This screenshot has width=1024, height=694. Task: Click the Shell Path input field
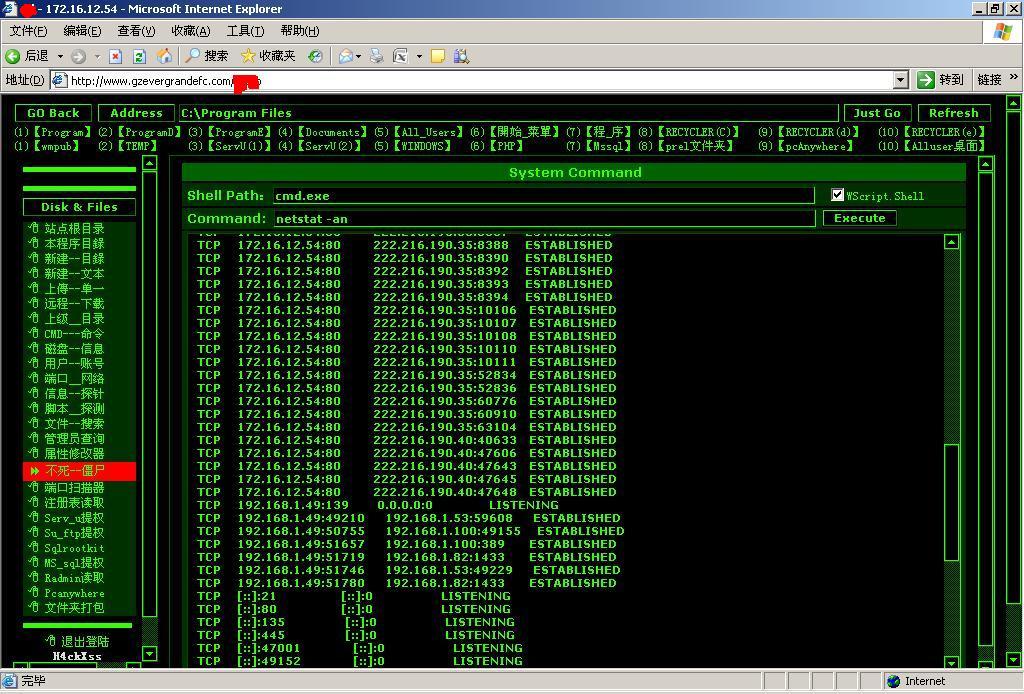[543, 195]
